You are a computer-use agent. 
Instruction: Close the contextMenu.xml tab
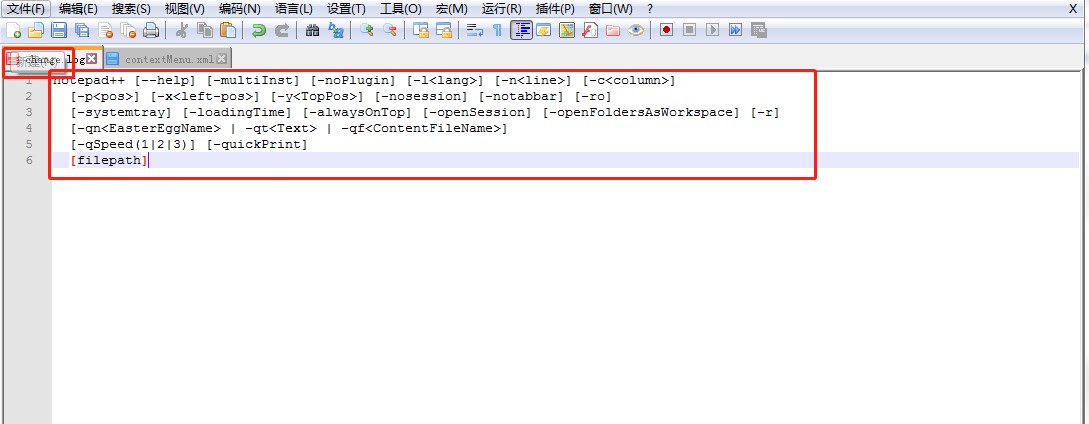click(222, 59)
